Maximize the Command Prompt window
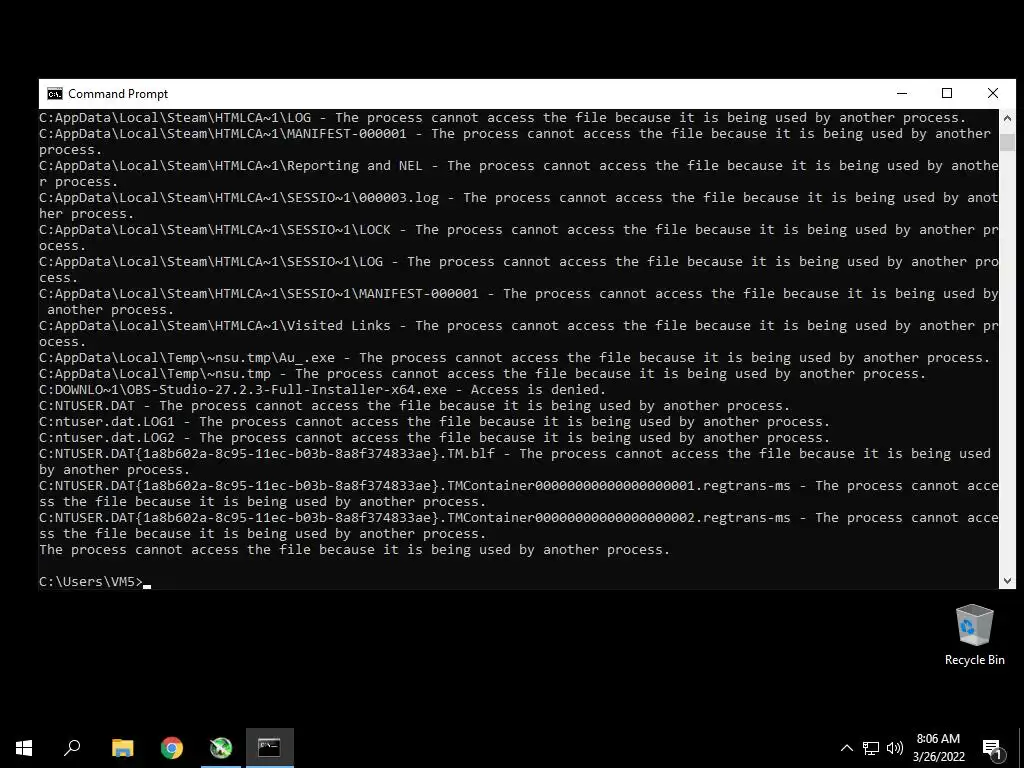The height and width of the screenshot is (768, 1024). pos(947,93)
